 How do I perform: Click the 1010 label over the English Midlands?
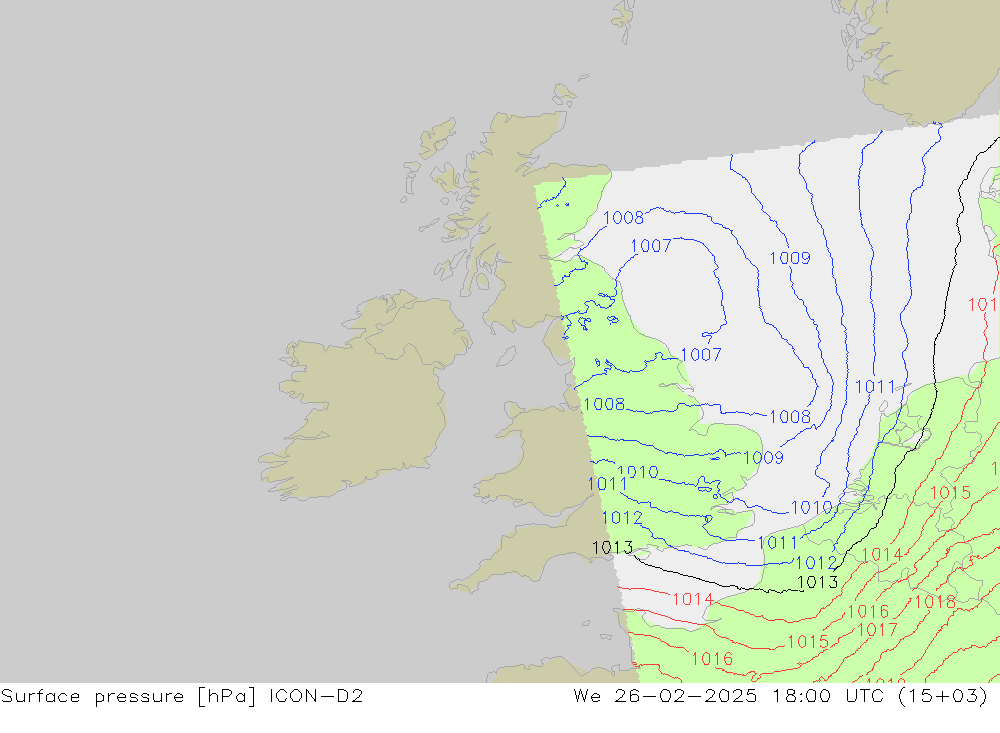(x=638, y=472)
